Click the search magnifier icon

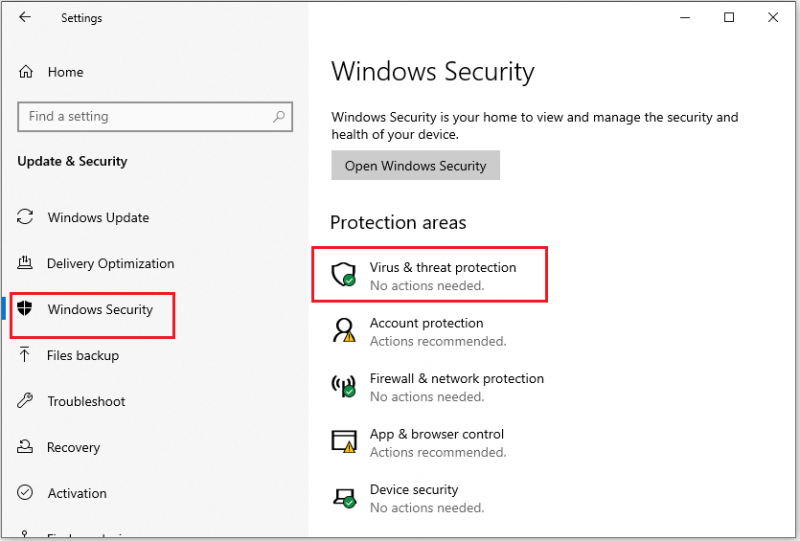[279, 116]
